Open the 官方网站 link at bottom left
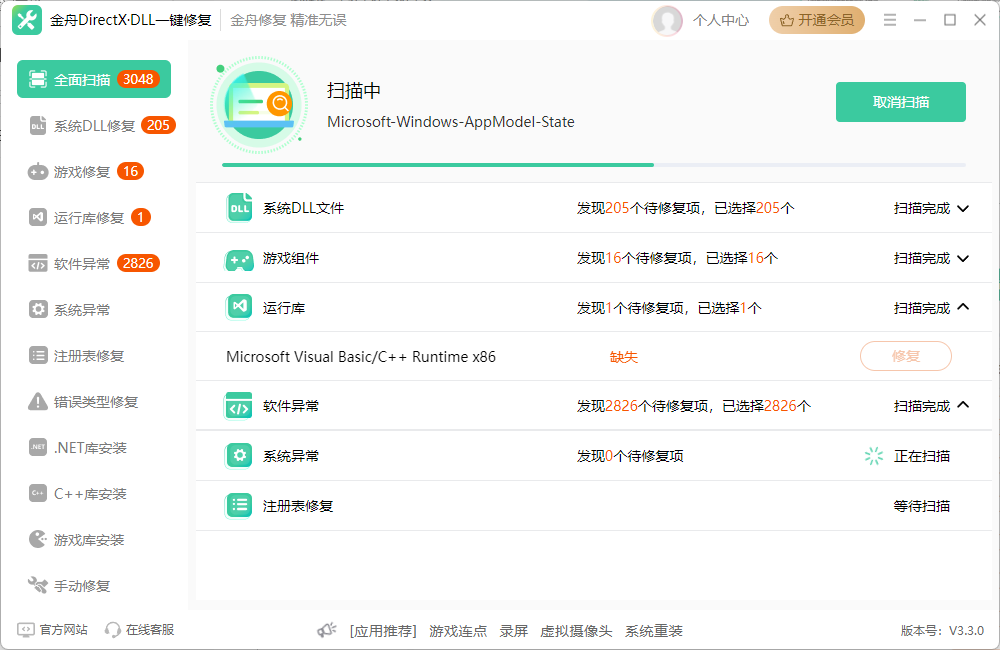This screenshot has height=650, width=1000. (50, 629)
